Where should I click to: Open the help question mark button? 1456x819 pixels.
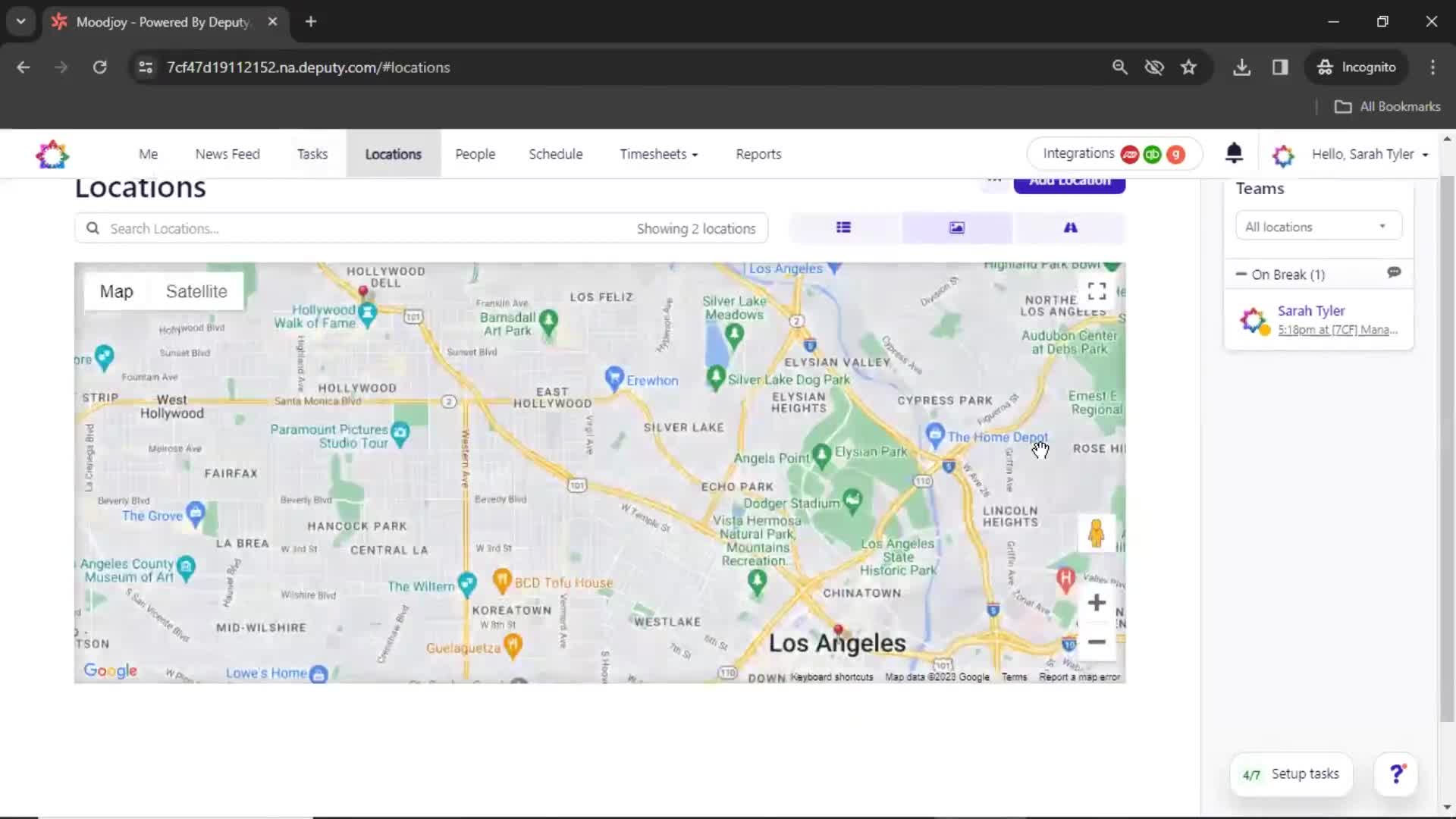pyautogui.click(x=1396, y=774)
